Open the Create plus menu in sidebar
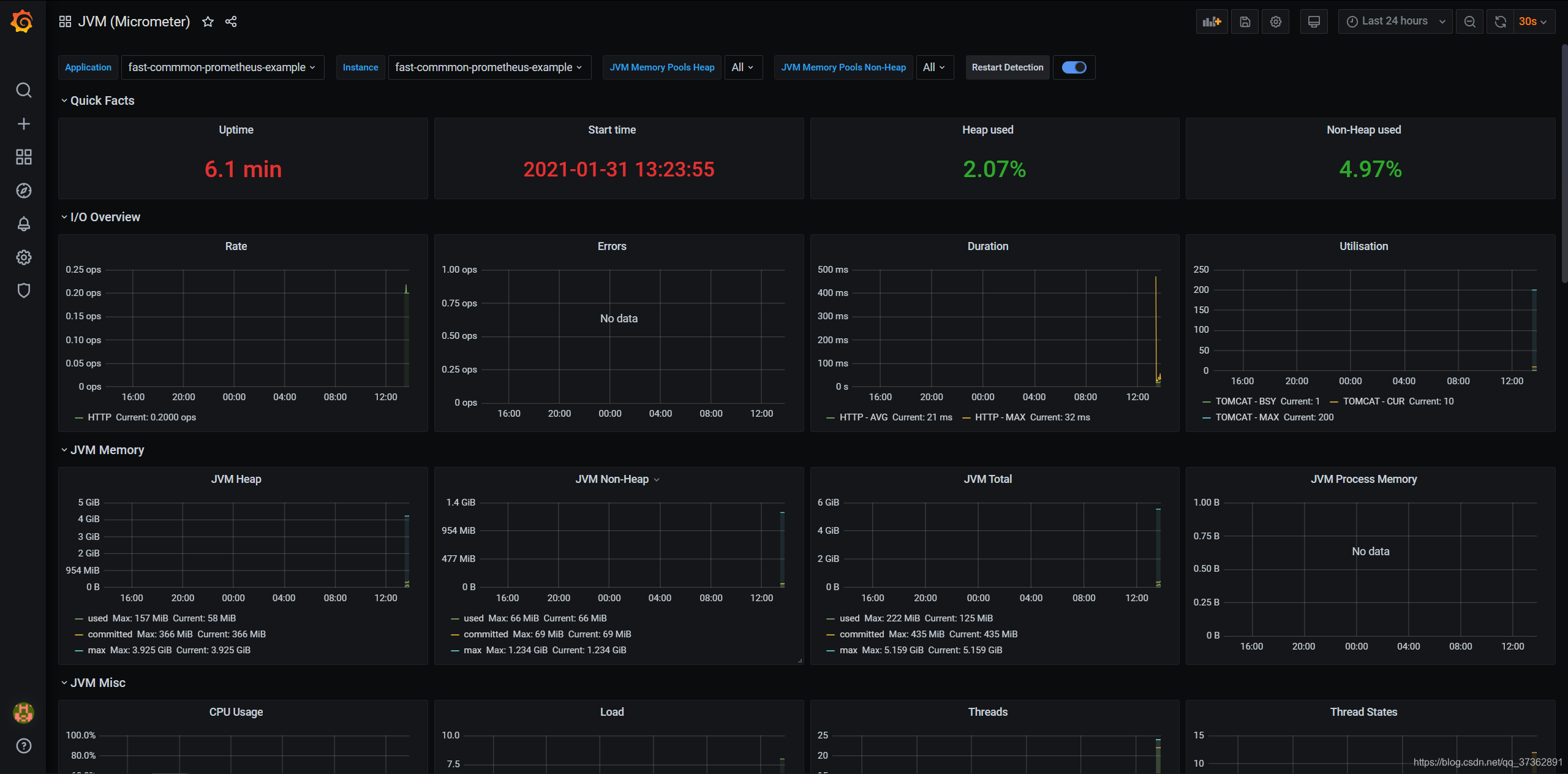Image resolution: width=1568 pixels, height=774 pixels. pyautogui.click(x=23, y=124)
